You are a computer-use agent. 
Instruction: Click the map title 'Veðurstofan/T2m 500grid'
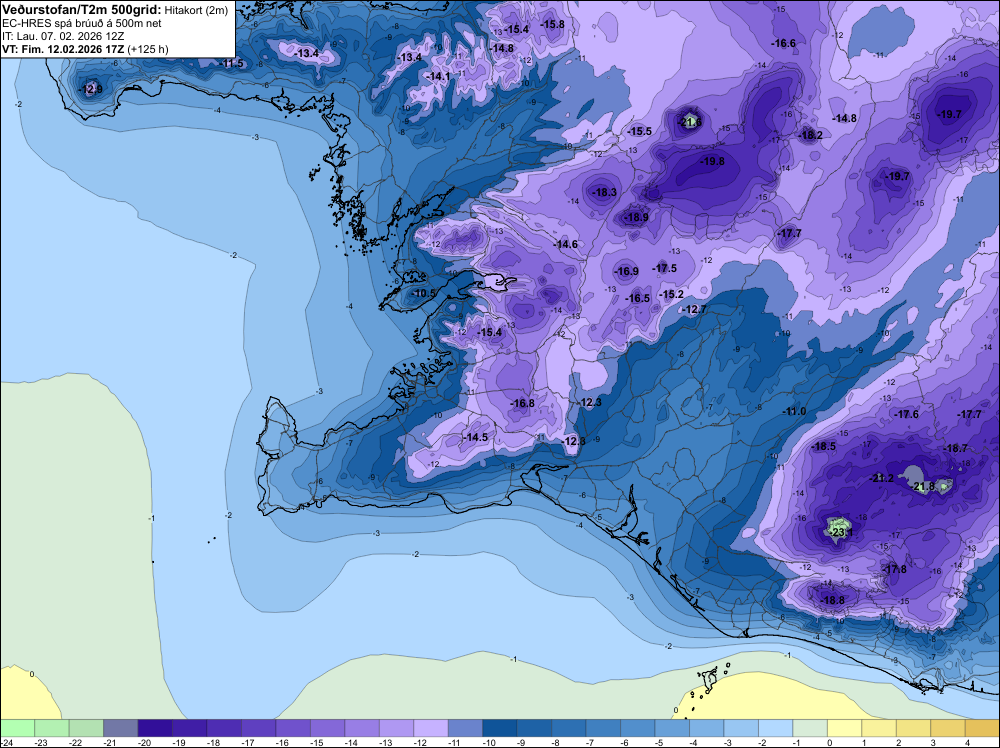point(82,10)
